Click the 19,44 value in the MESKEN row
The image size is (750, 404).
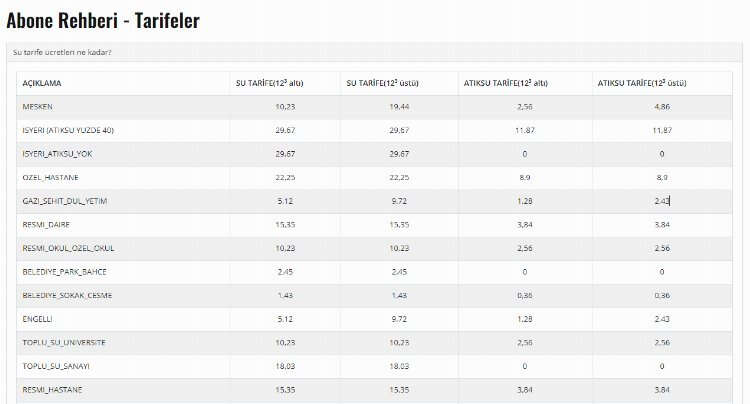[398, 106]
